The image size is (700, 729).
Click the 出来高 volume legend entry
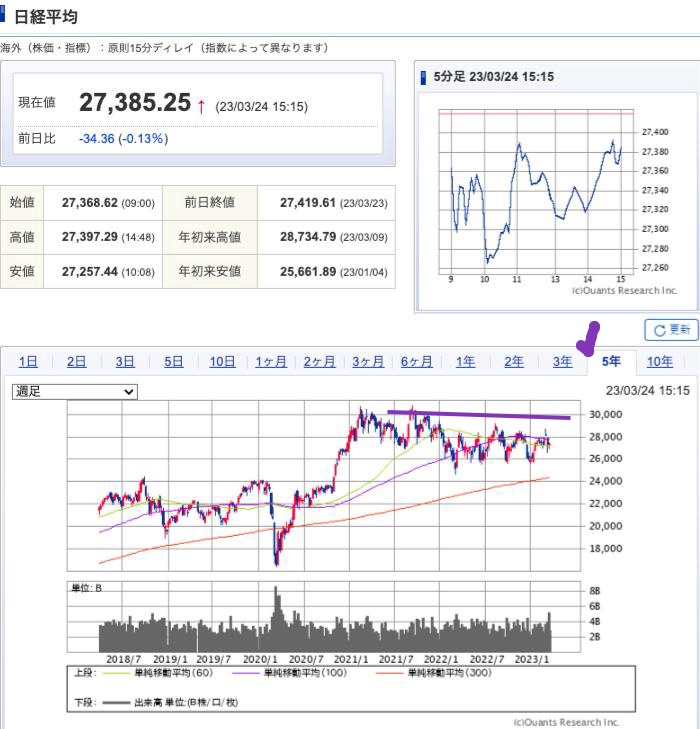tap(171, 702)
